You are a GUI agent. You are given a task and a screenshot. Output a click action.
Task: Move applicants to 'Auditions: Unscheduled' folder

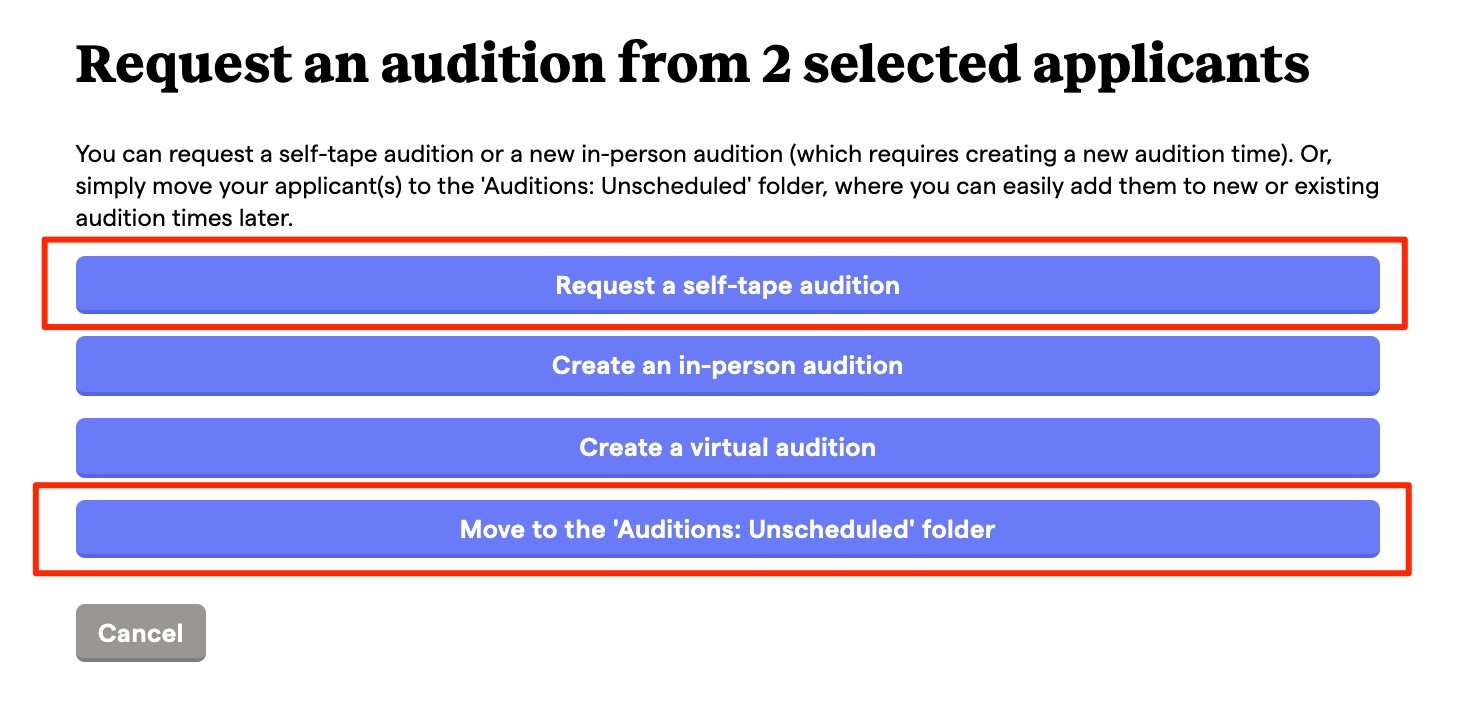pos(727,528)
